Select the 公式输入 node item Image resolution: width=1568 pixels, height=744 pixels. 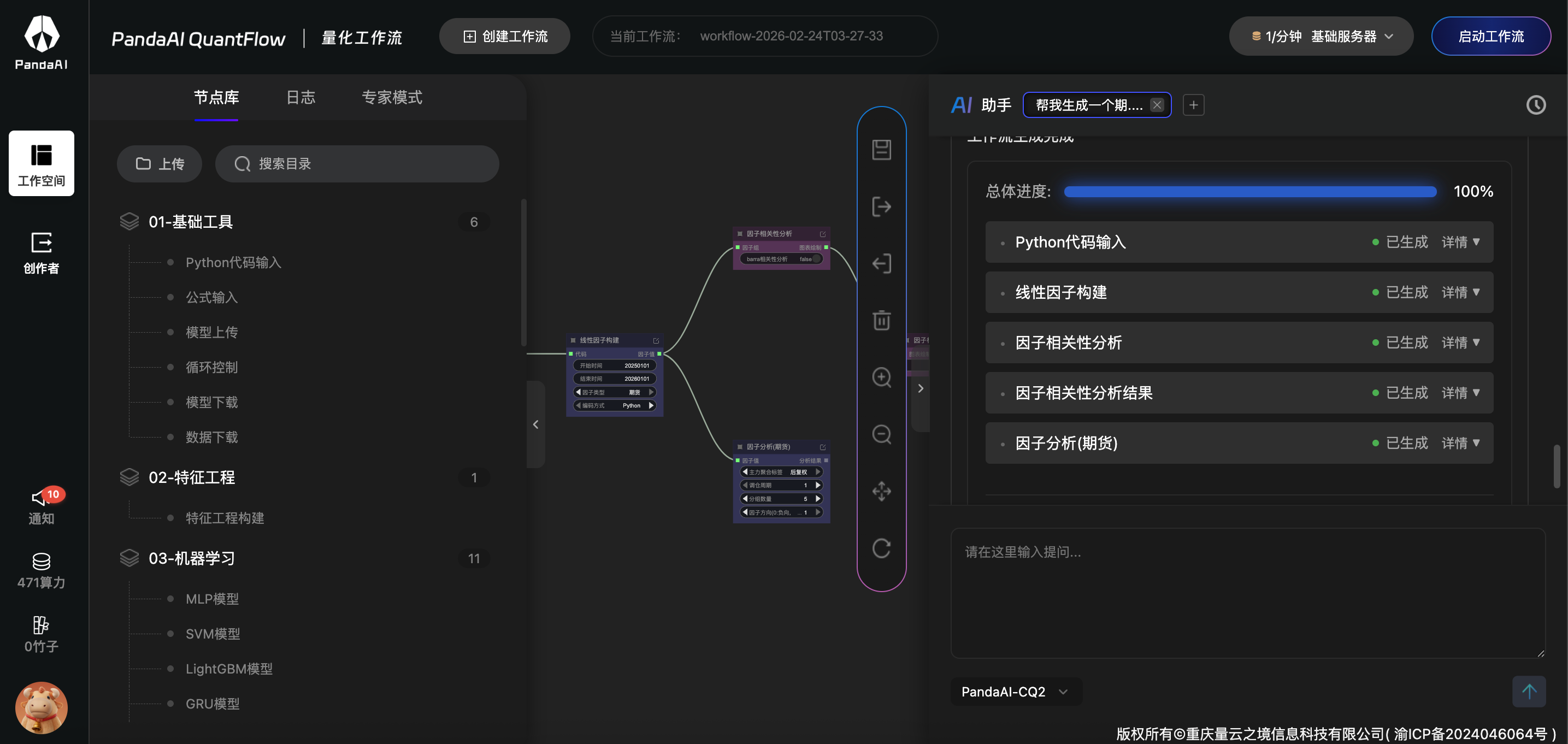pos(211,297)
